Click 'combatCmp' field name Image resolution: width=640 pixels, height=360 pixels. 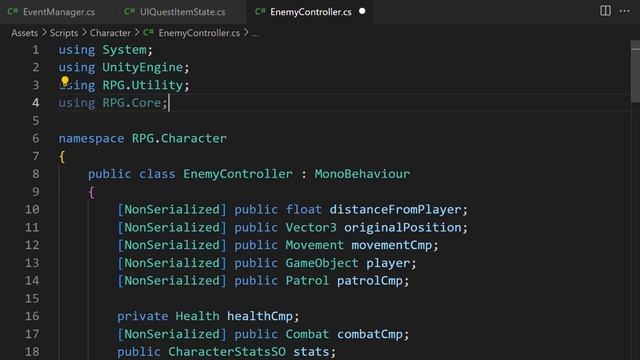370,334
